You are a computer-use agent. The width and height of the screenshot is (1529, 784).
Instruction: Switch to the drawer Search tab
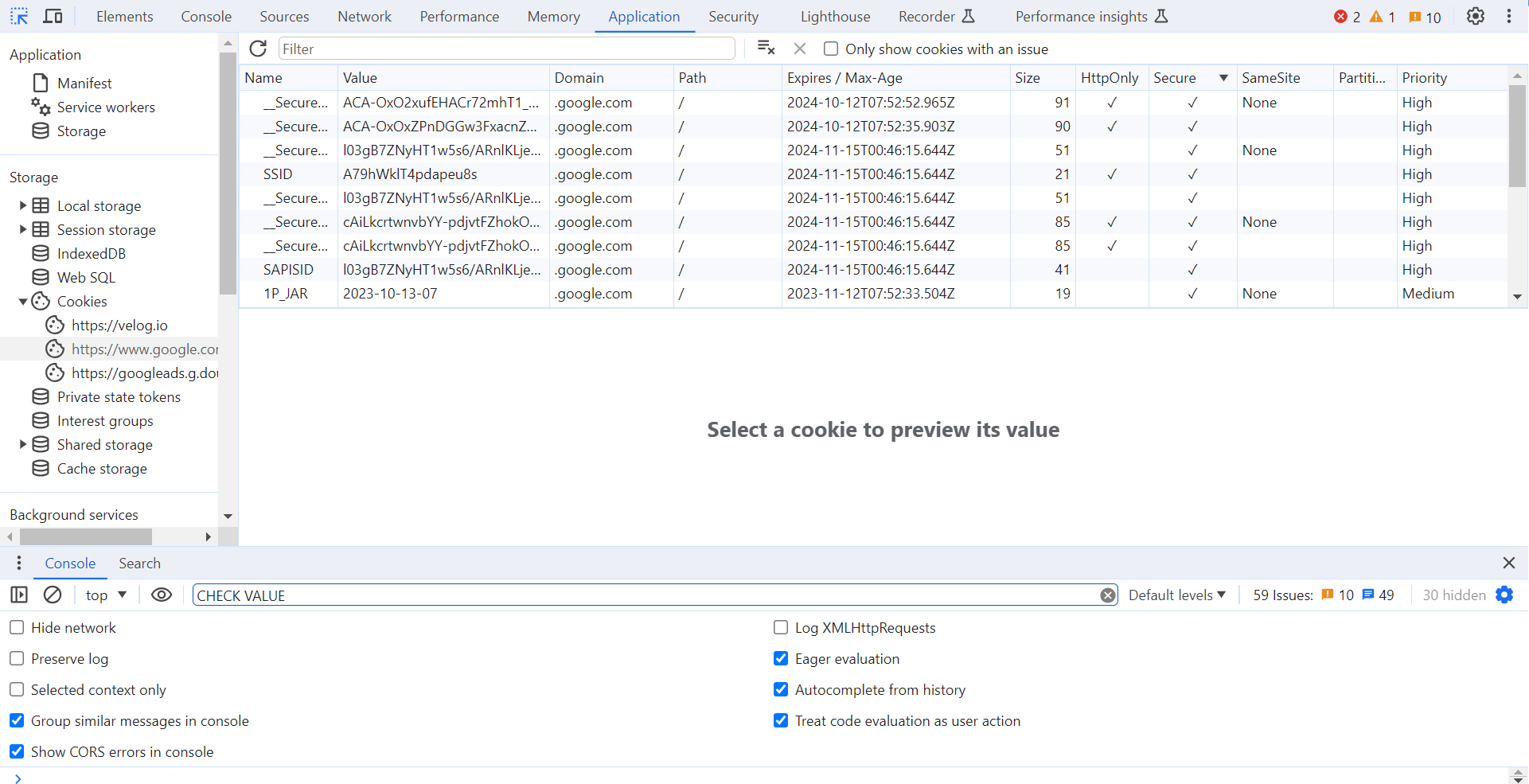coord(139,563)
